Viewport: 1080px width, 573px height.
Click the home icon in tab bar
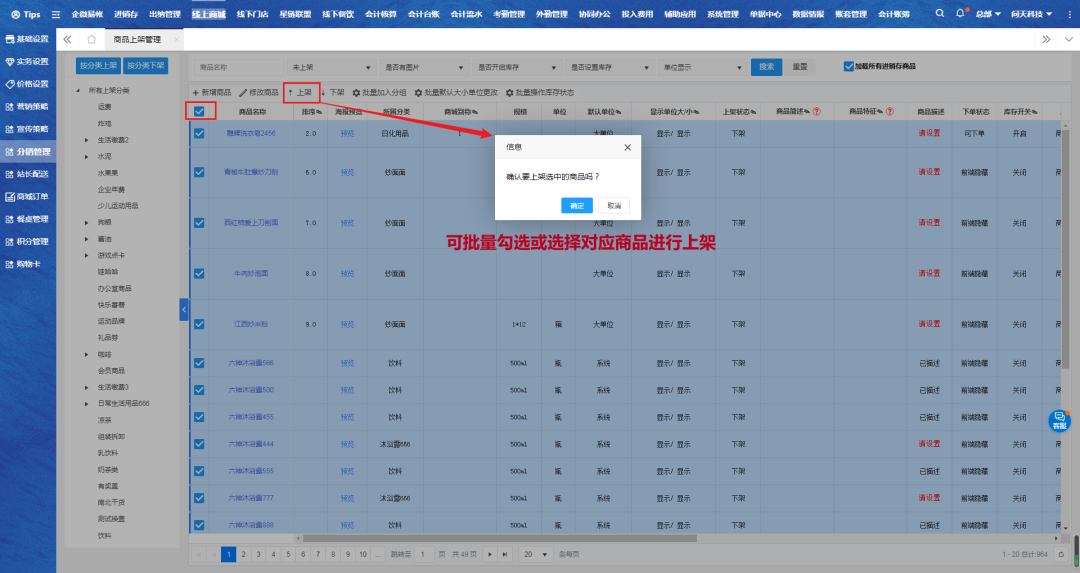point(91,39)
